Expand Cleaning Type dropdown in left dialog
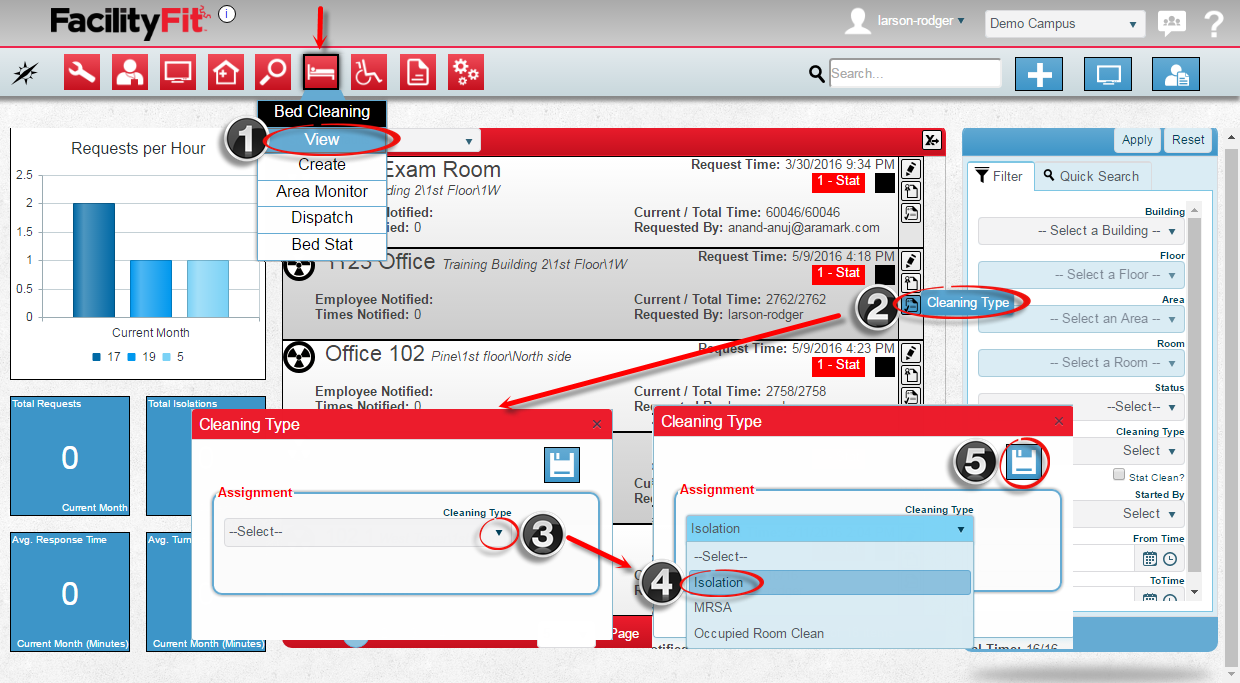The image size is (1240, 683). pos(499,532)
